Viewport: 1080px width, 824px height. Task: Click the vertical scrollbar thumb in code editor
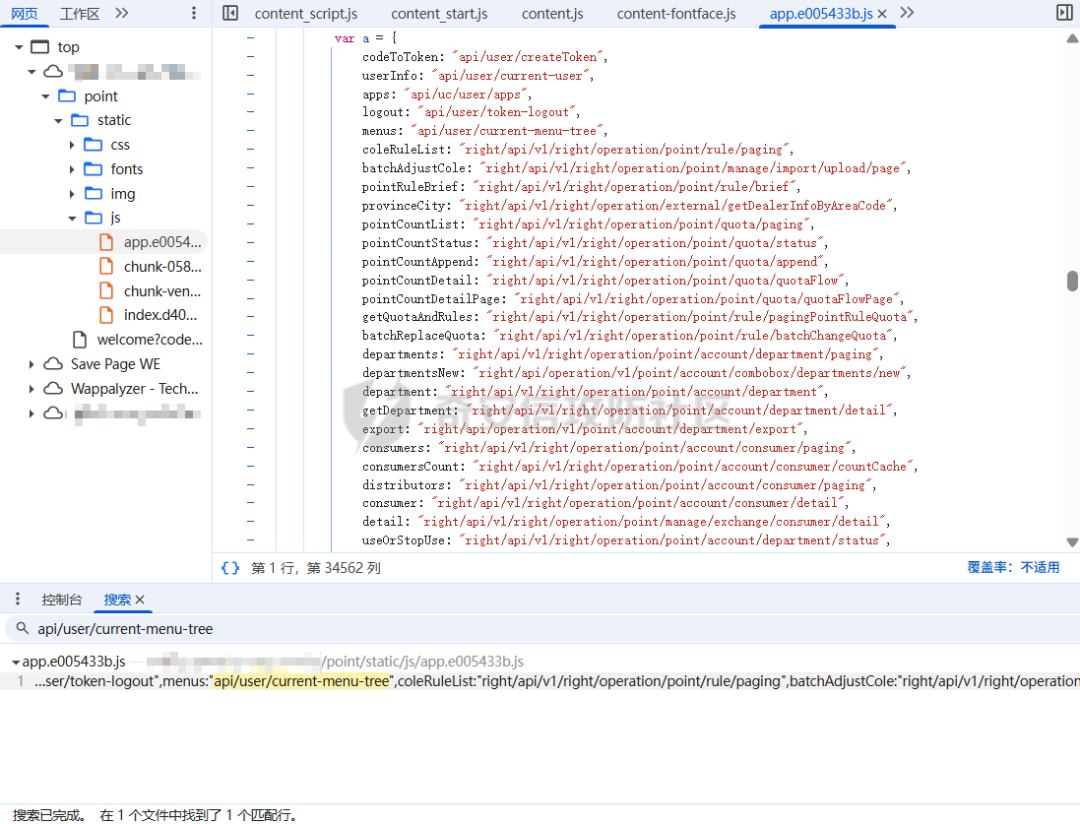coord(1072,281)
